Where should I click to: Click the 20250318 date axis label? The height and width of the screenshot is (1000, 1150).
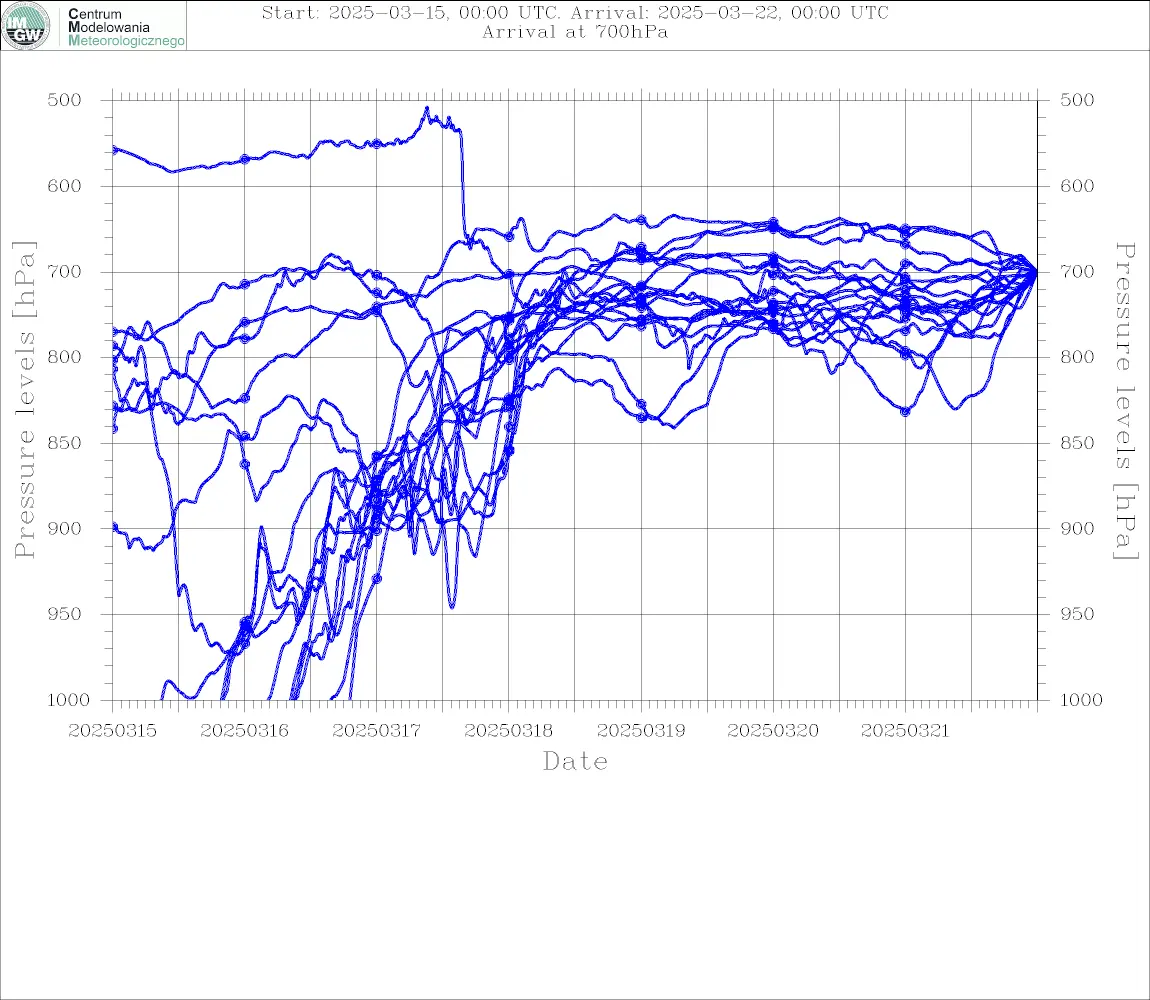[x=508, y=731]
